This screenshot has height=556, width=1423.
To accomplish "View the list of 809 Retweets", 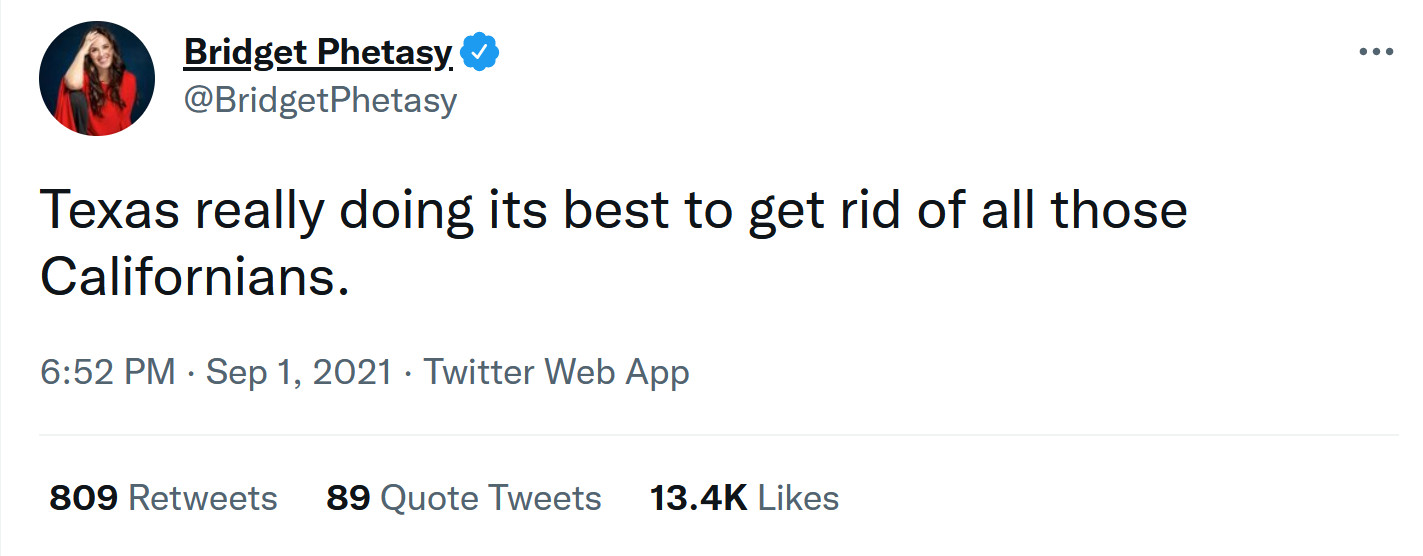I will (x=163, y=497).
